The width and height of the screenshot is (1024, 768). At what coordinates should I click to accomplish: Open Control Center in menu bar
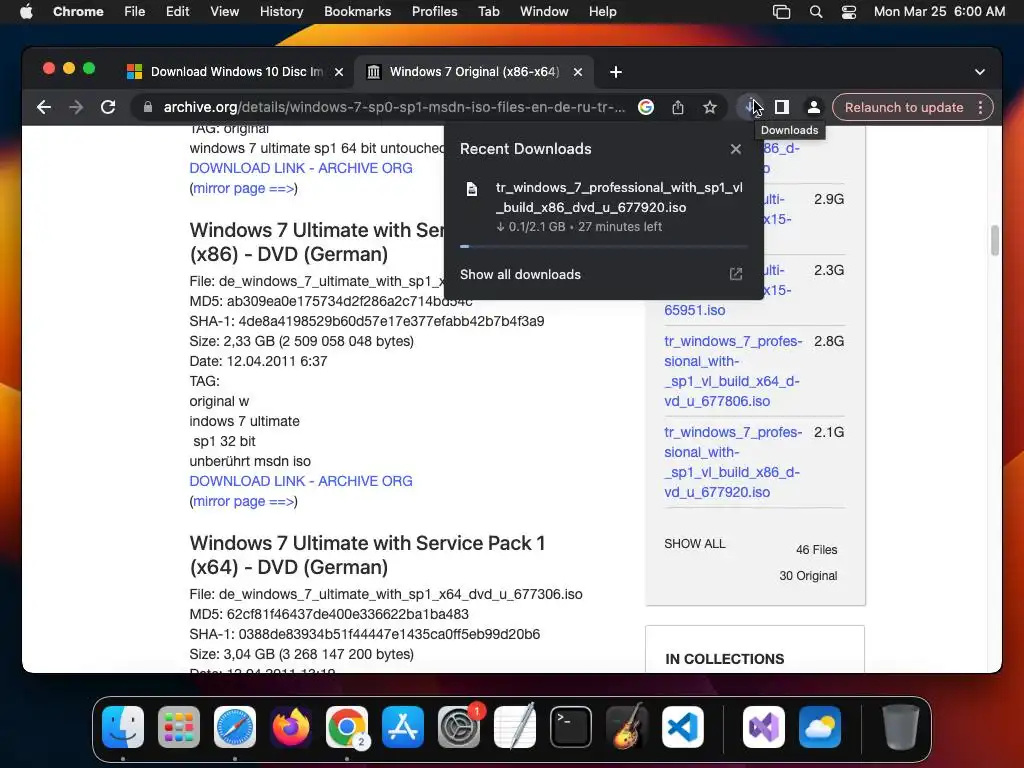pos(848,12)
